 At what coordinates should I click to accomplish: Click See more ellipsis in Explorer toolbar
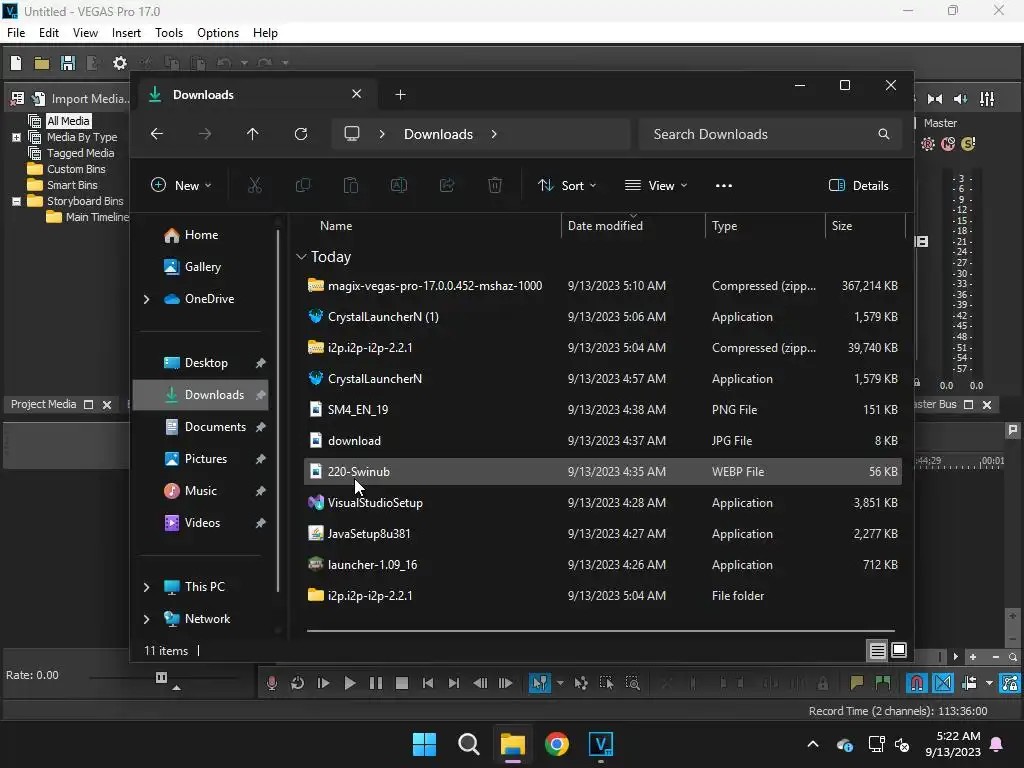click(724, 185)
